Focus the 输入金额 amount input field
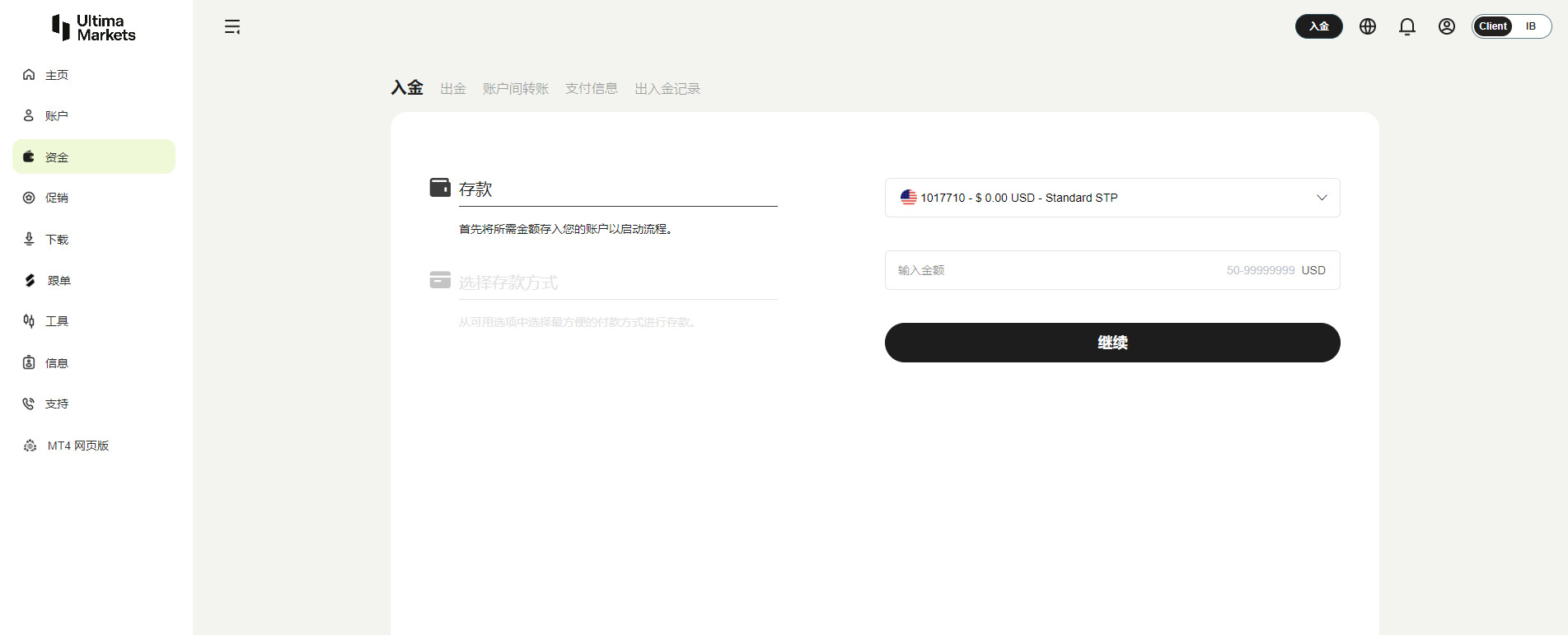The height and width of the screenshot is (635, 1568). click(1055, 270)
